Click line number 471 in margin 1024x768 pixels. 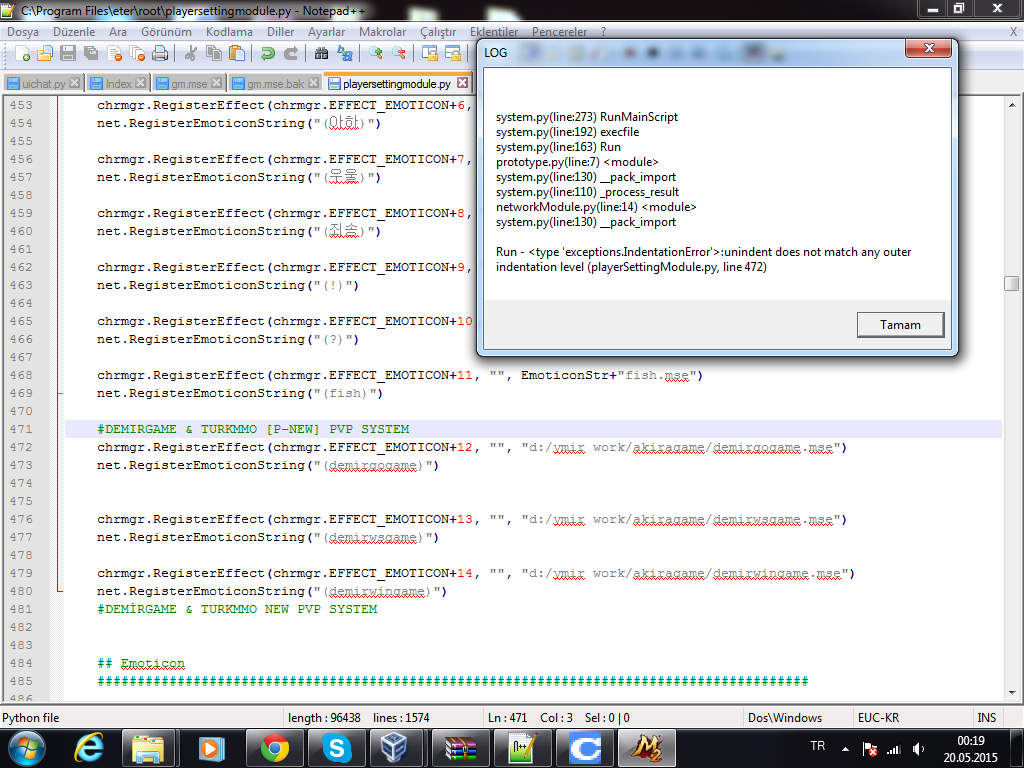point(21,429)
